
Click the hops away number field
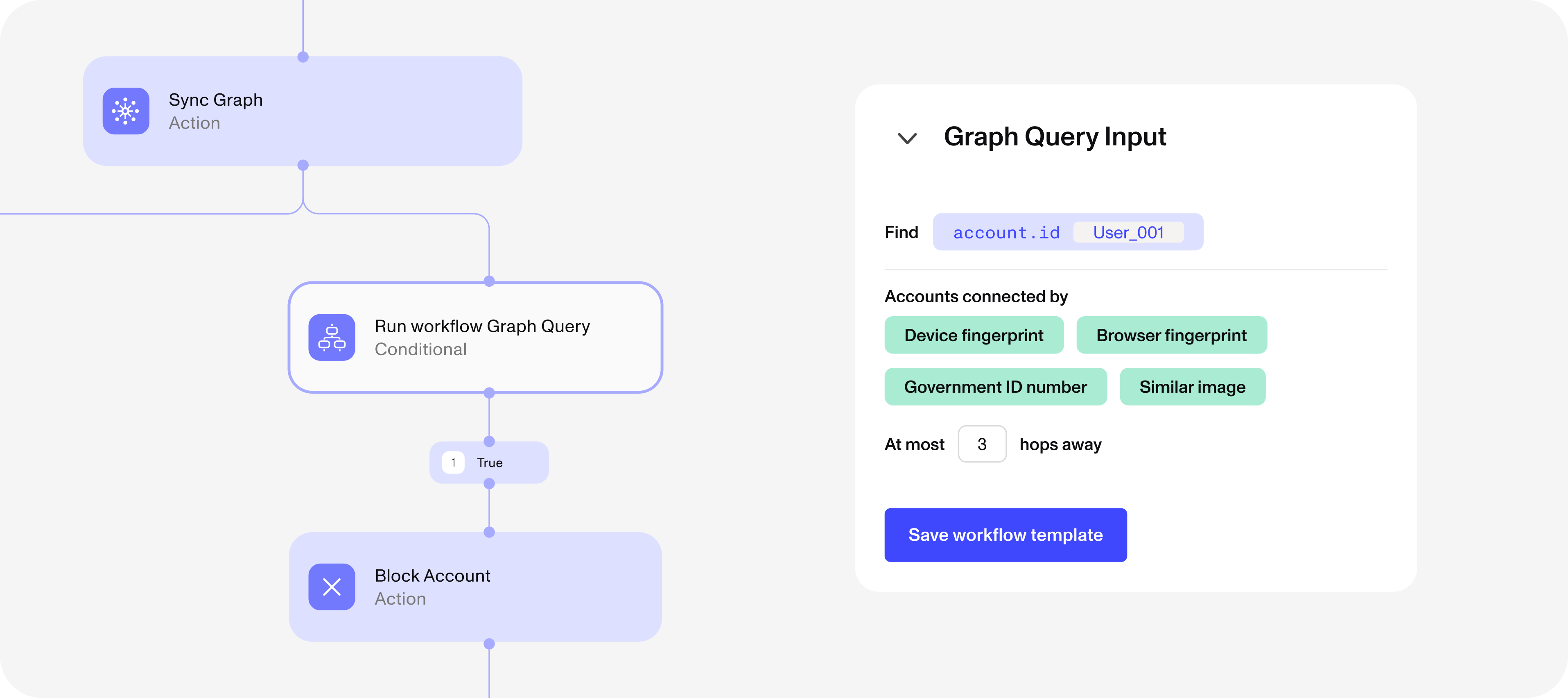click(x=982, y=444)
